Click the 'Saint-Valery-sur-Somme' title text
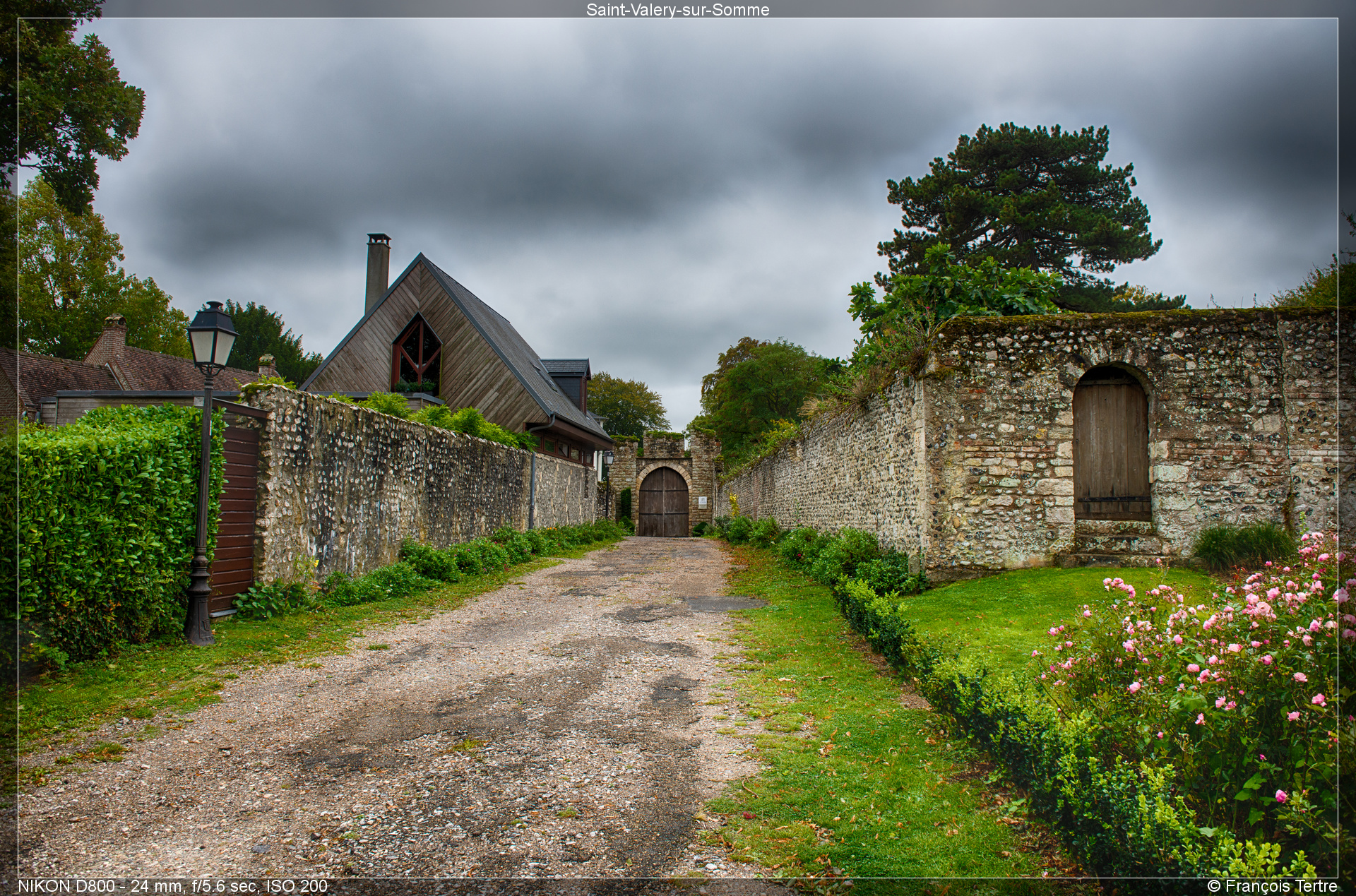The height and width of the screenshot is (896, 1356). pos(677,10)
